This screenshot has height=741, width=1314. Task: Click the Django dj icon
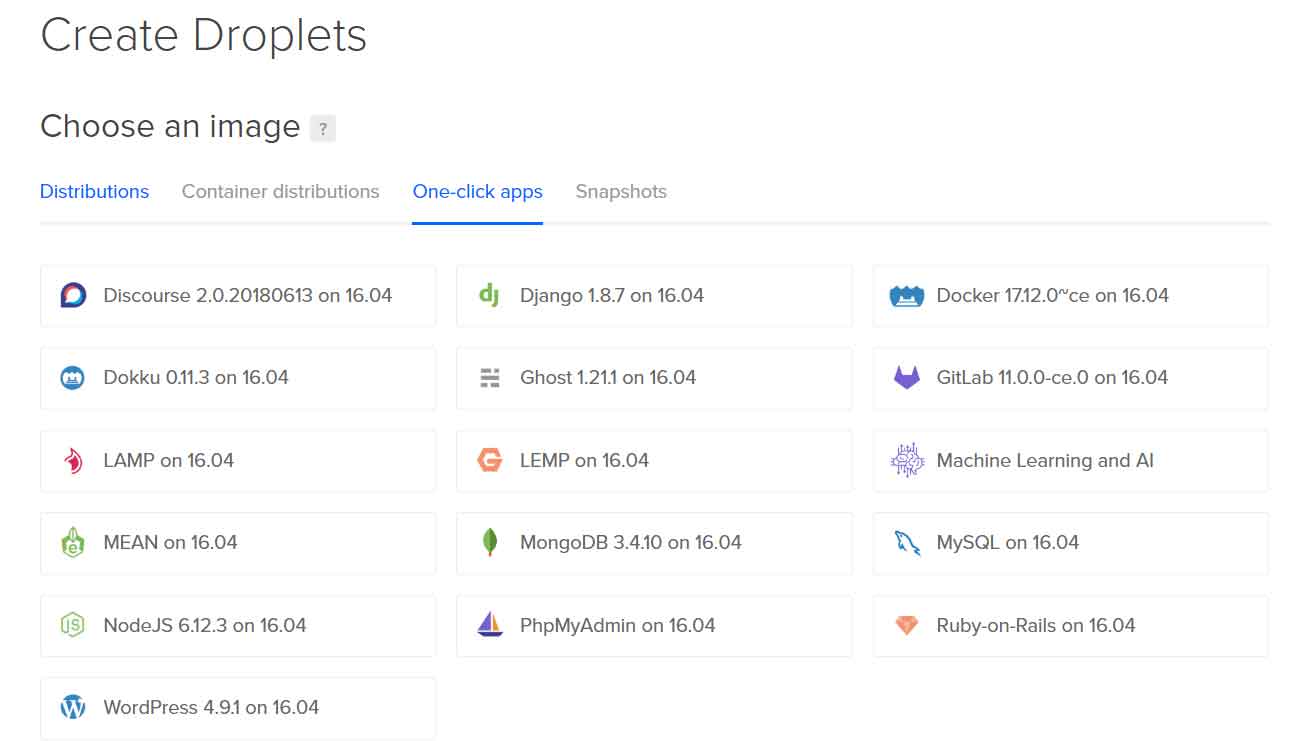point(489,295)
